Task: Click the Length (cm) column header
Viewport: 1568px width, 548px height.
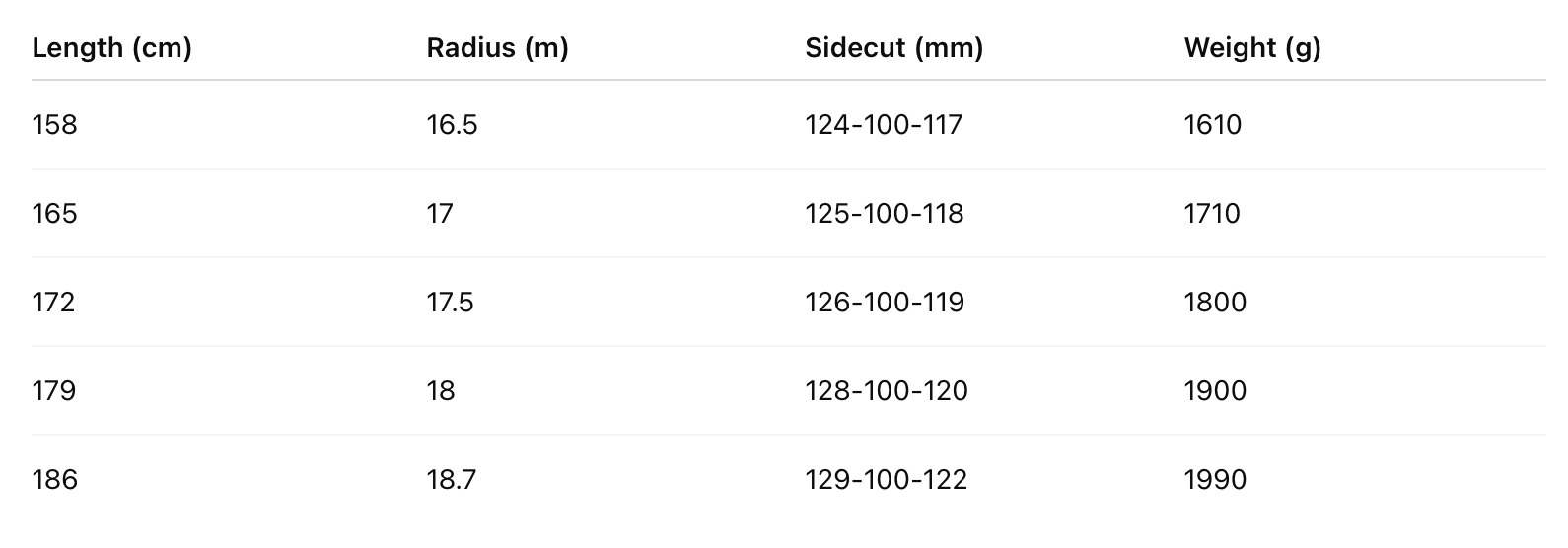Action: 111,47
